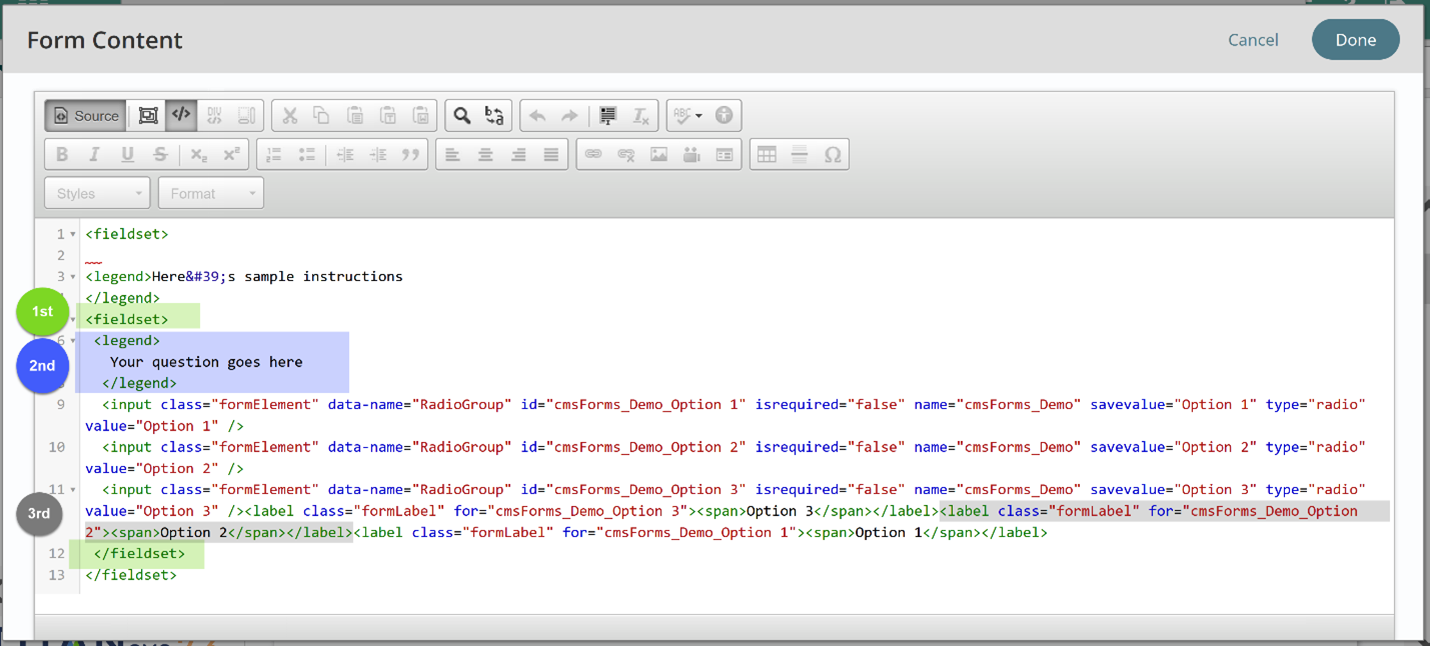Toggle the Source view button
This screenshot has height=646, width=1430.
tap(86, 116)
